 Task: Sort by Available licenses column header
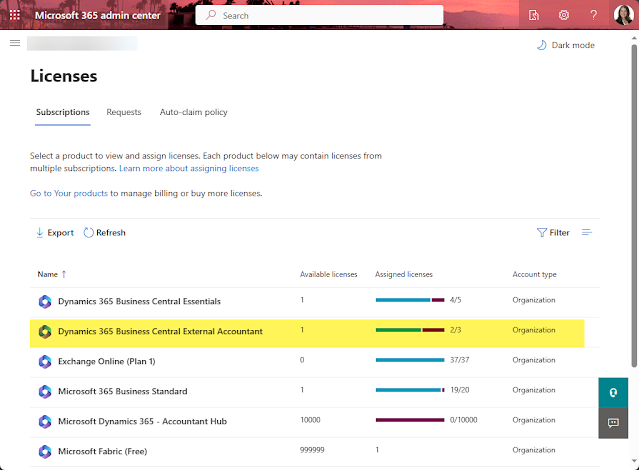[328, 274]
